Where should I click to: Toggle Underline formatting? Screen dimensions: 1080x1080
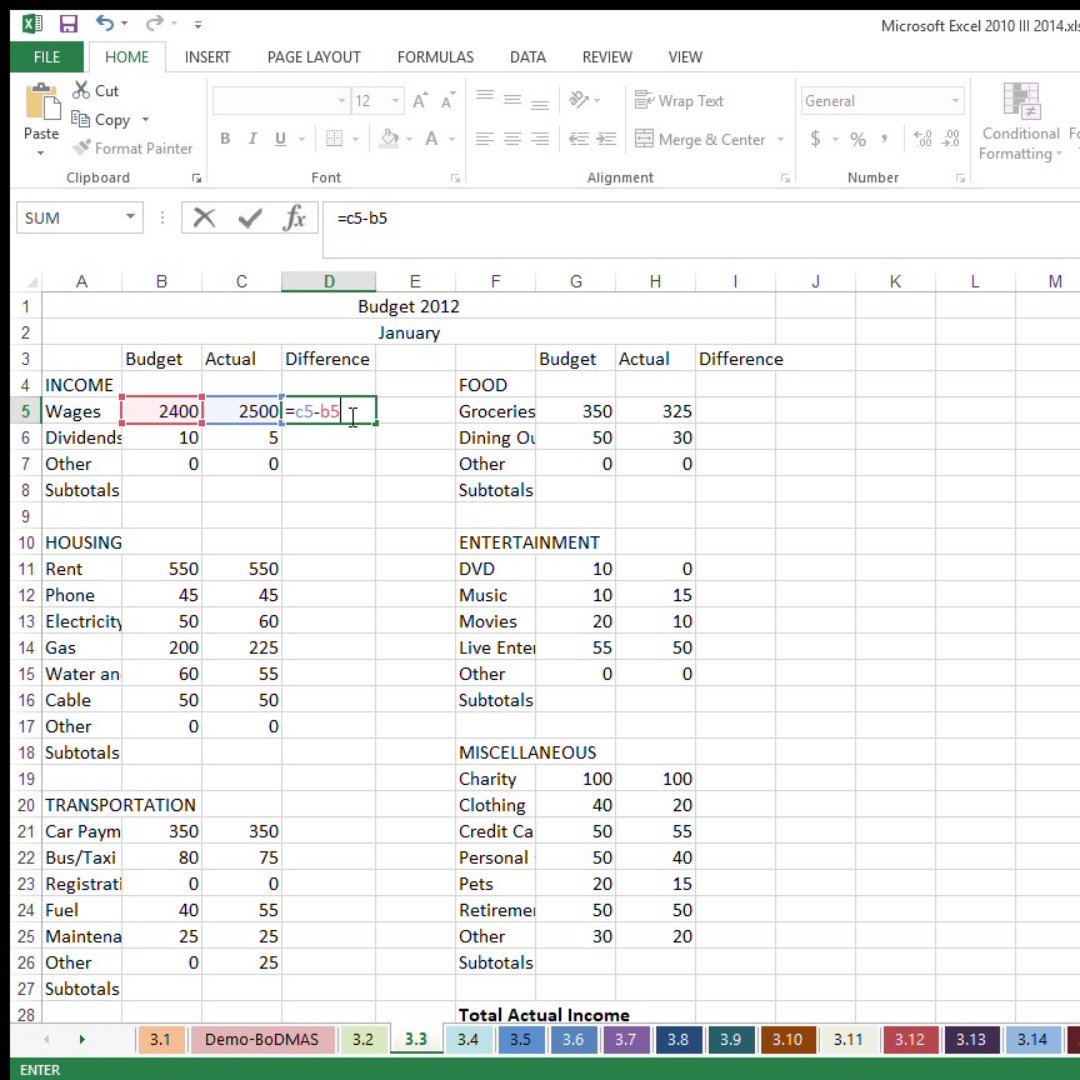tap(280, 138)
